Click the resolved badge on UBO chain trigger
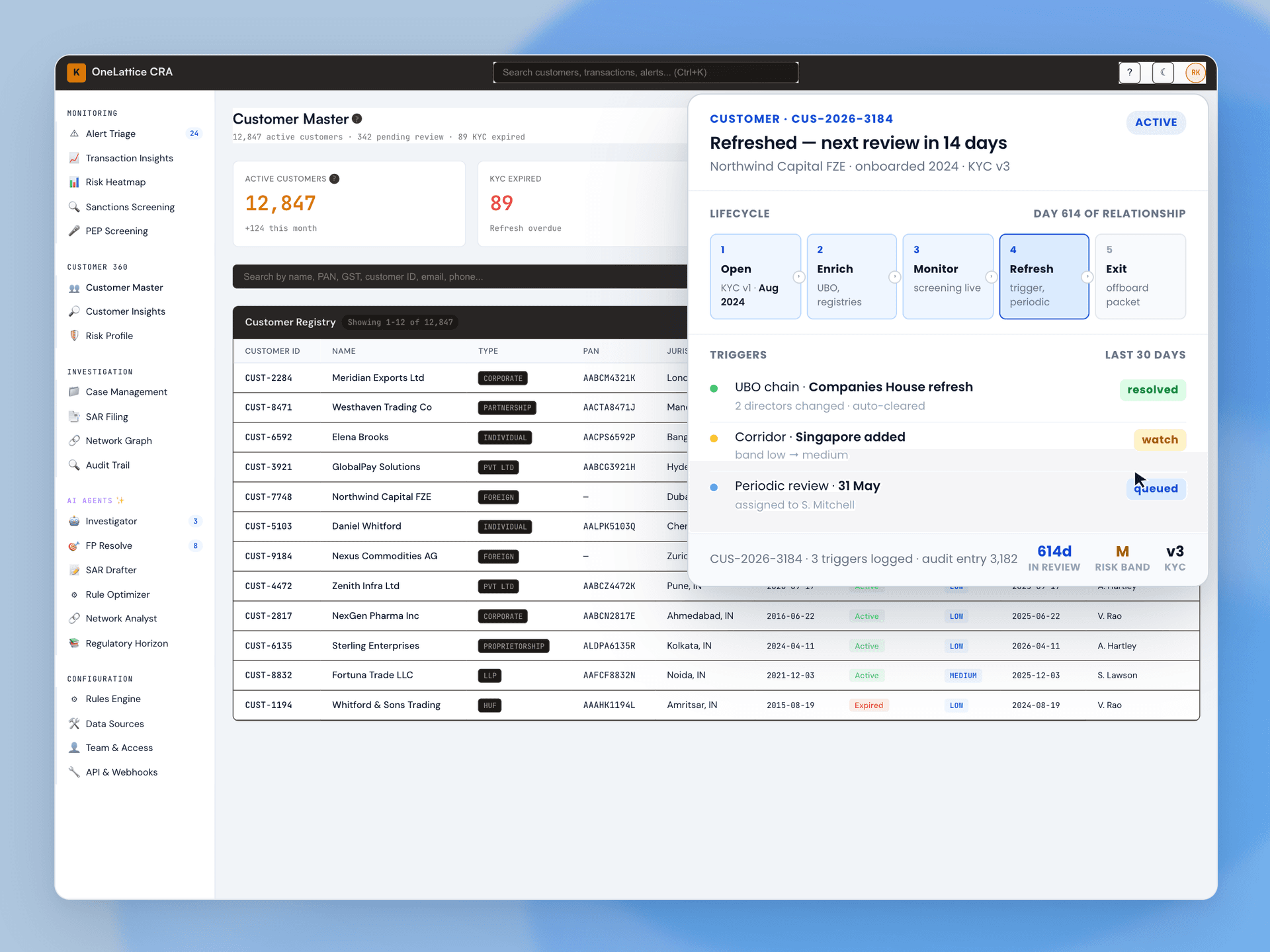Screen dimensions: 1270x952 click(1153, 390)
